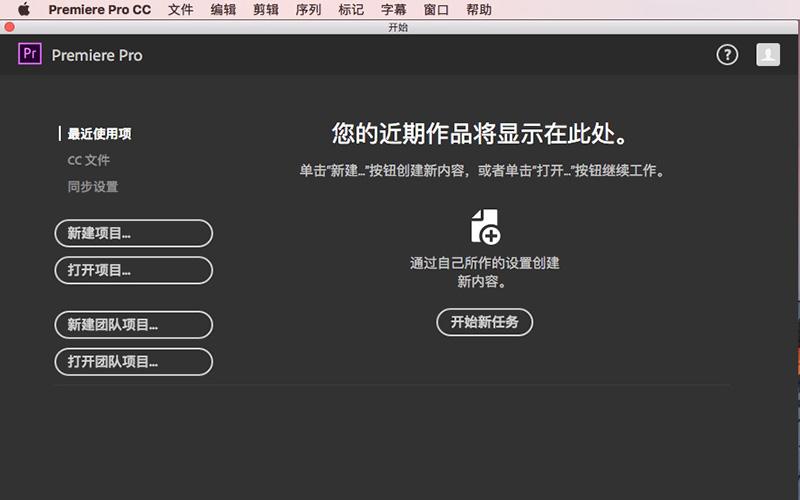The height and width of the screenshot is (500, 800).
Task: Open the 帮助 menu
Action: [x=479, y=9]
